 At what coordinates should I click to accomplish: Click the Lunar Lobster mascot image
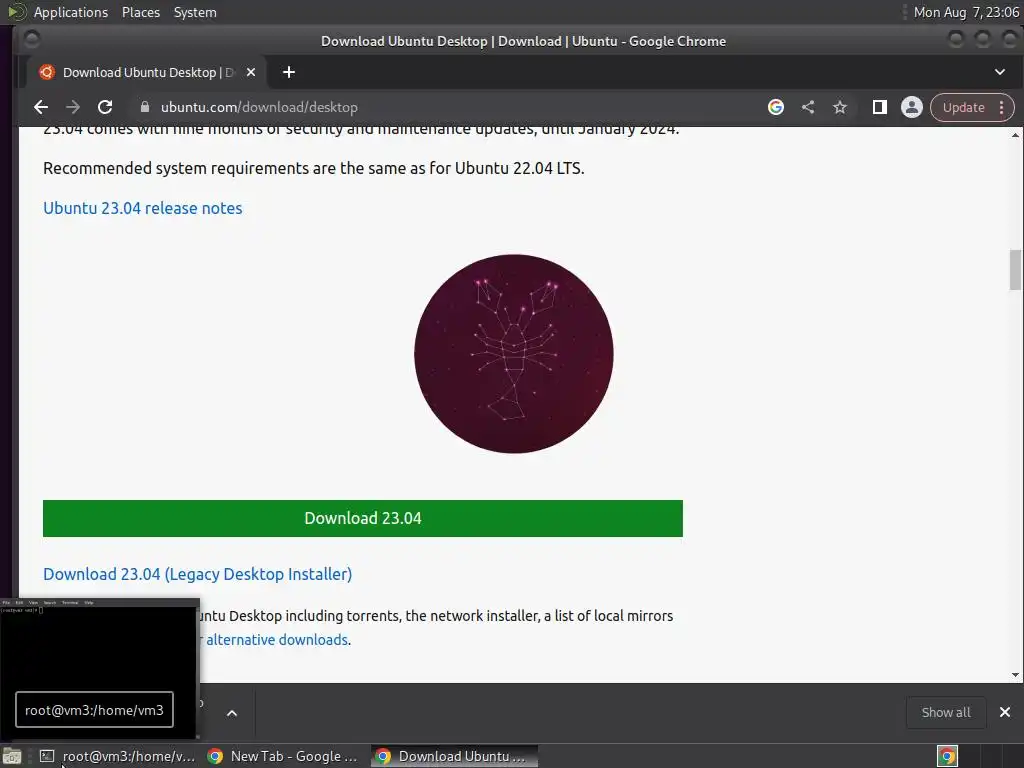point(514,353)
